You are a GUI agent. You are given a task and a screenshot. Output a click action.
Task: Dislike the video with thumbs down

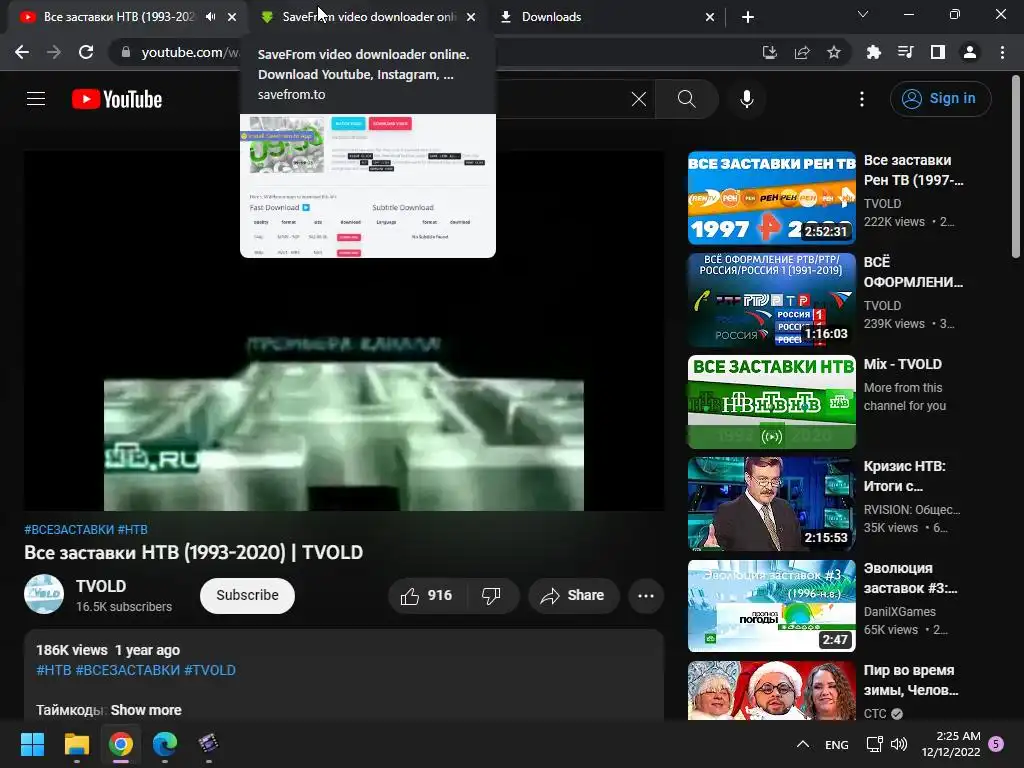[x=491, y=596]
